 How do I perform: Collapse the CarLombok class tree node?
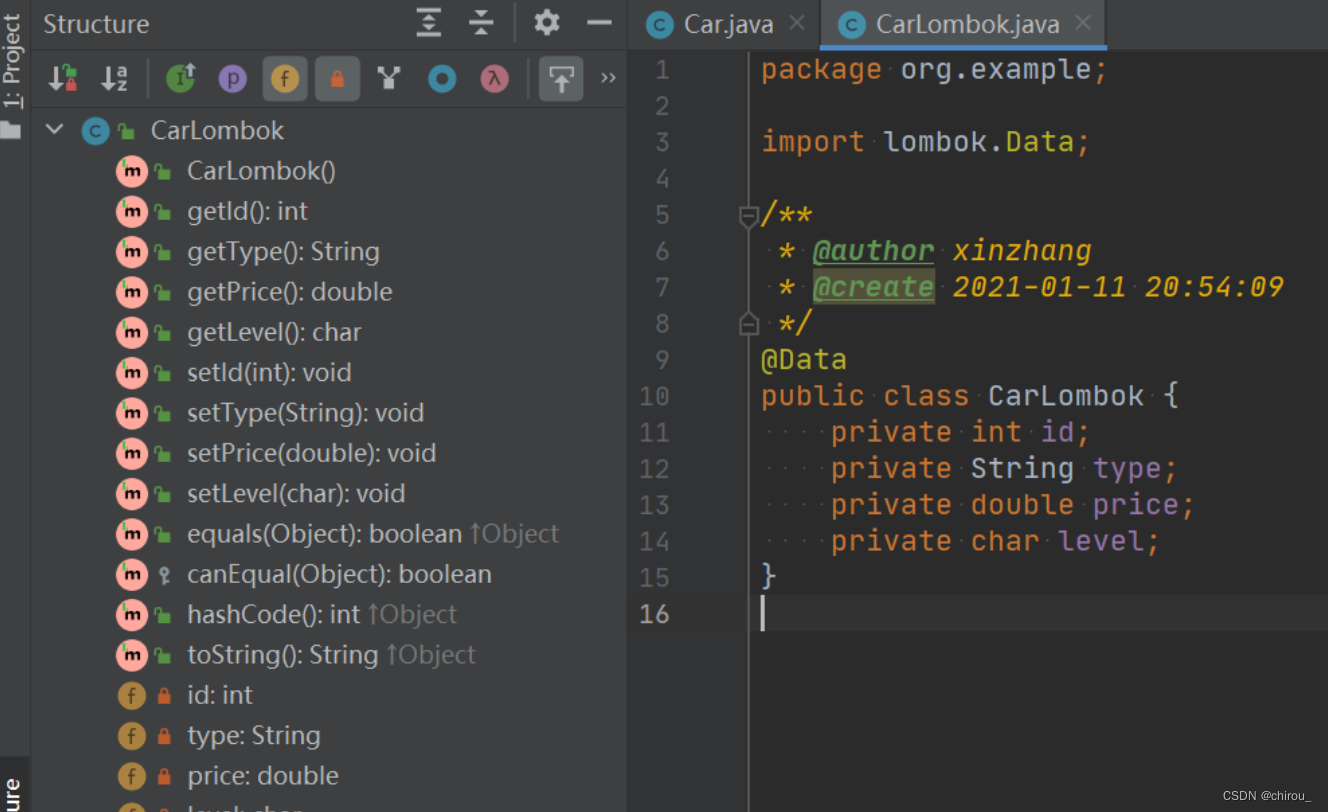tap(54, 130)
